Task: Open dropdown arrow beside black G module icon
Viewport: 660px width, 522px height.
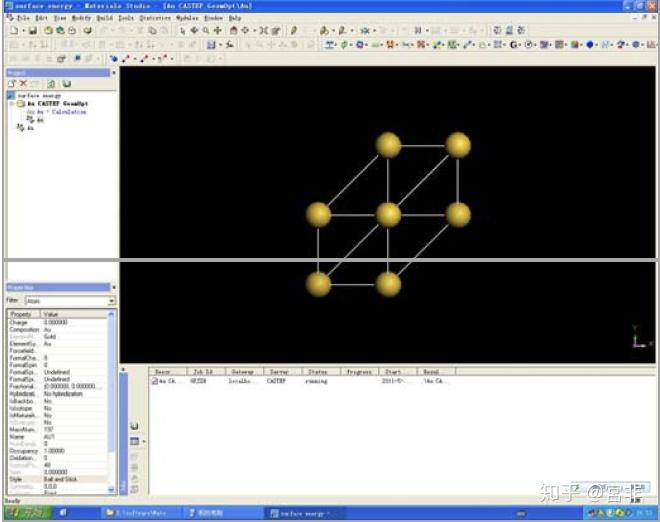Action: [x=521, y=44]
